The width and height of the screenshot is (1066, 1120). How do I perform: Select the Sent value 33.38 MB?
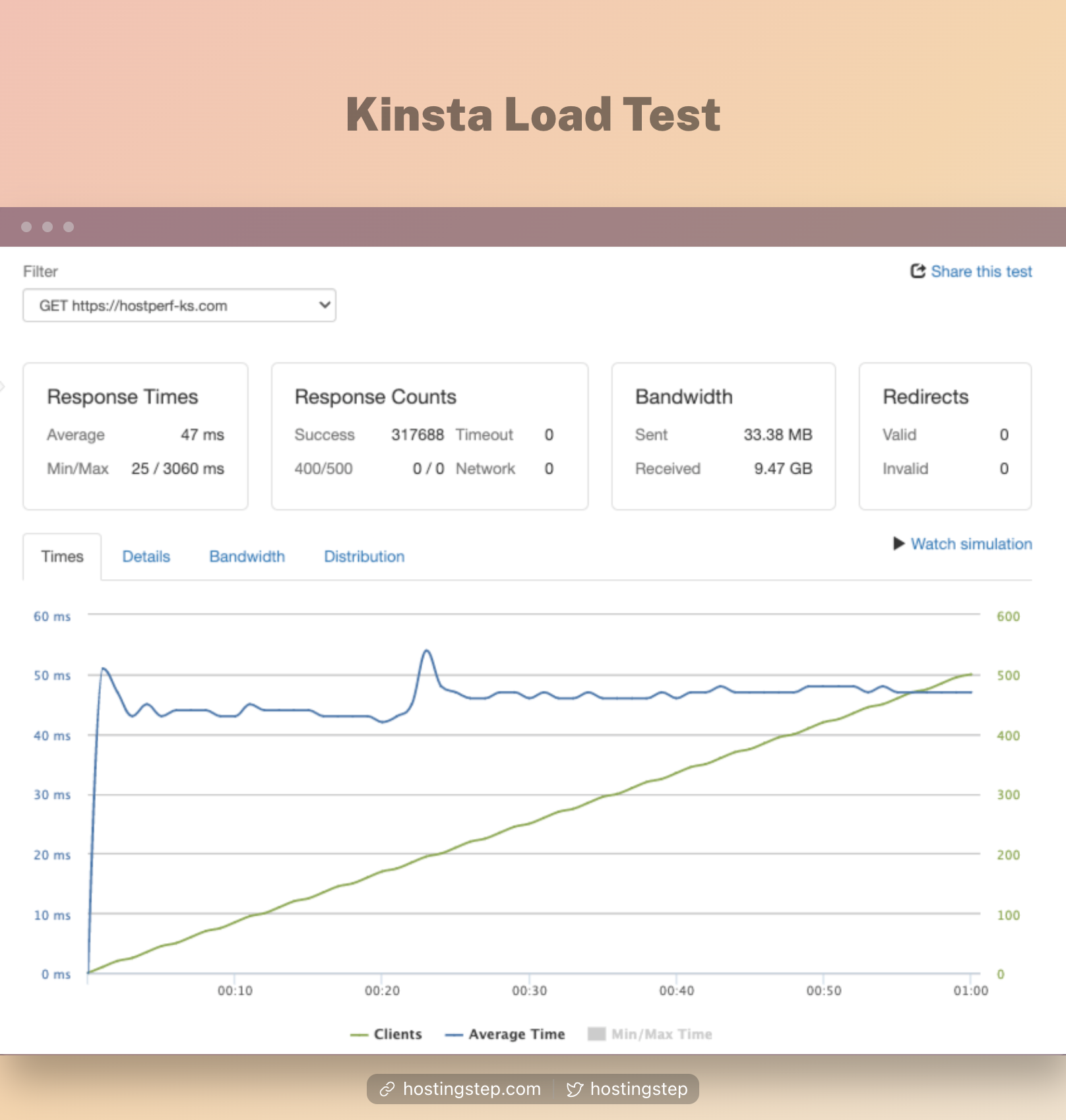click(778, 435)
